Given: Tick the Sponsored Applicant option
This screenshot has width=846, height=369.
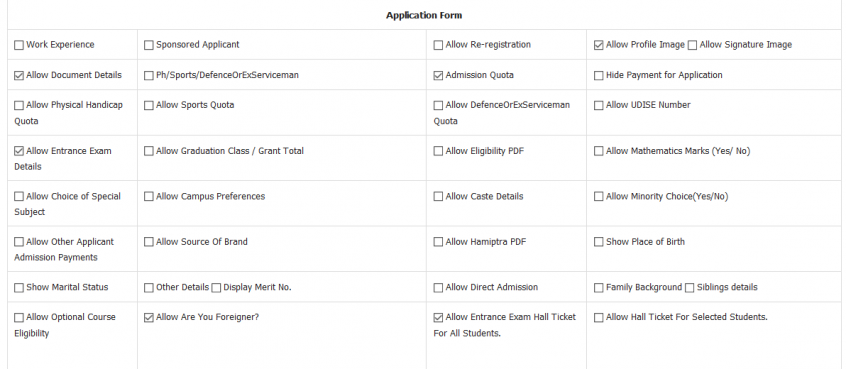Looking at the screenshot, I should tap(148, 45).
